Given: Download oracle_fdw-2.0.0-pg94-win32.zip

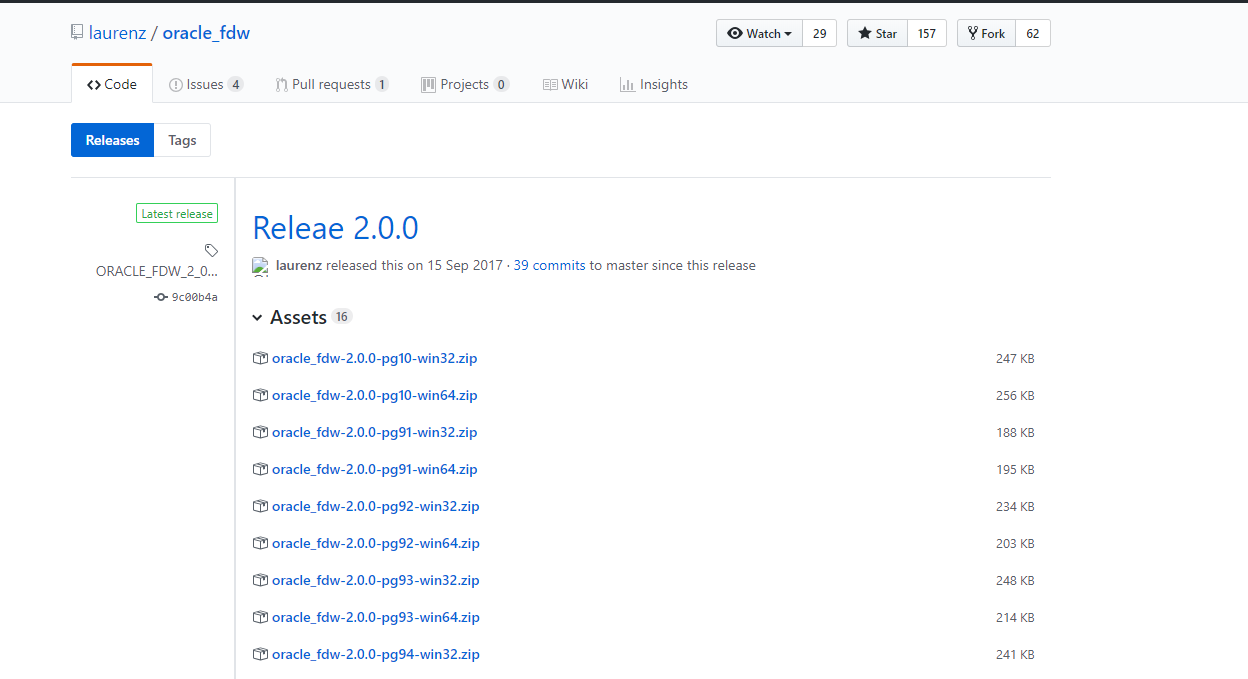Looking at the screenshot, I should click(x=375, y=654).
